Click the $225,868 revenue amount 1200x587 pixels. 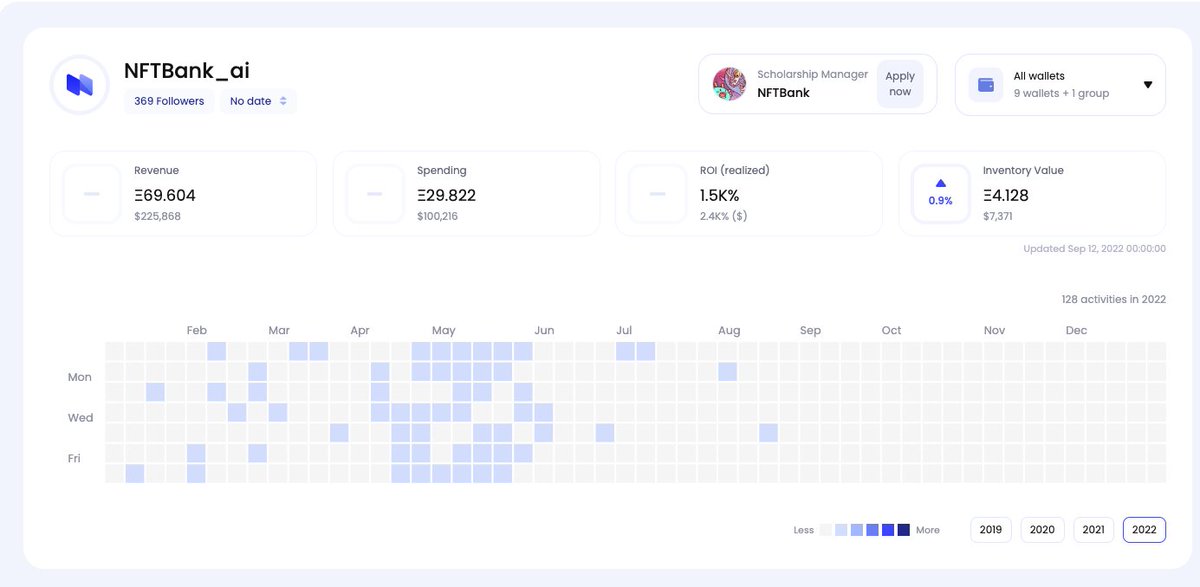[157, 216]
